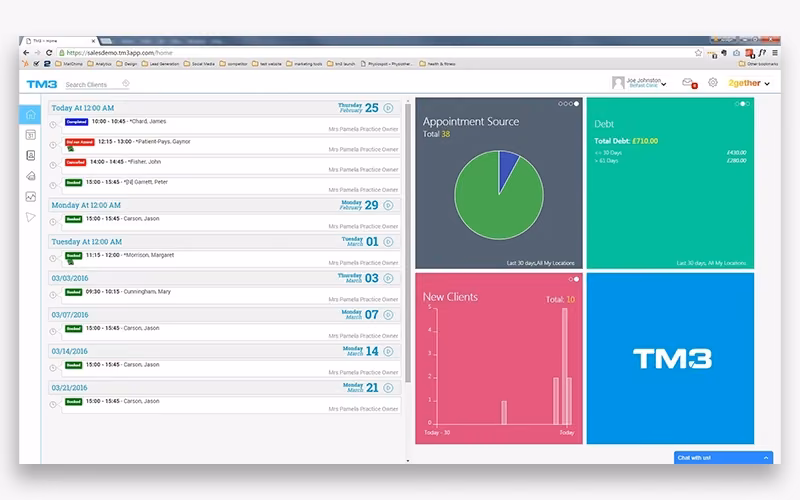Bookmark this page with the star icon
This screenshot has height=500, width=800.
pos(698,53)
